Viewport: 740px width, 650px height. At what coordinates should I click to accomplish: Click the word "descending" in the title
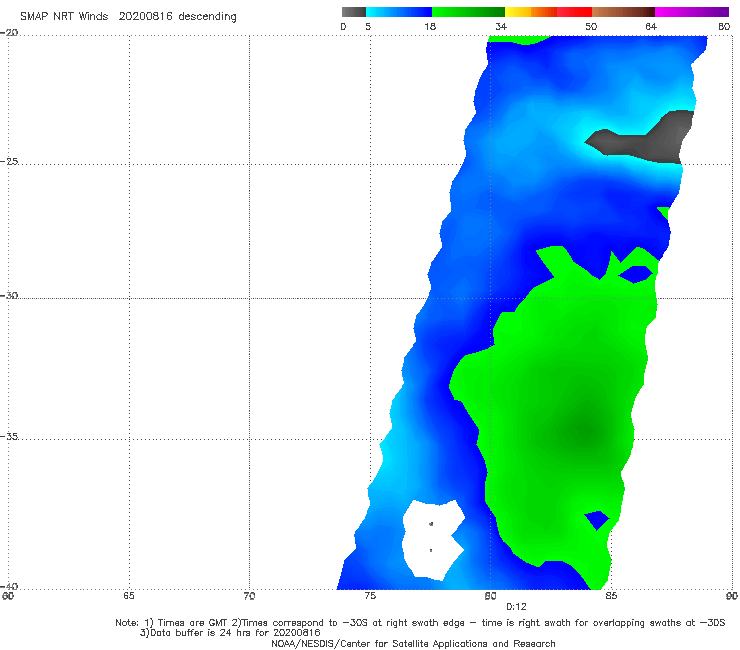[x=208, y=17]
